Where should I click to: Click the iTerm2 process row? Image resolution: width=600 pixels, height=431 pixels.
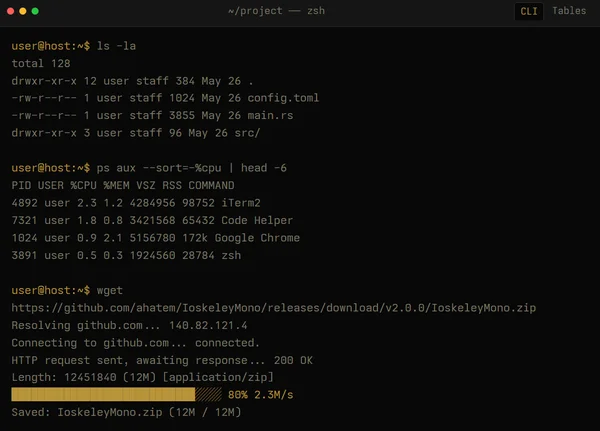[x=136, y=203]
